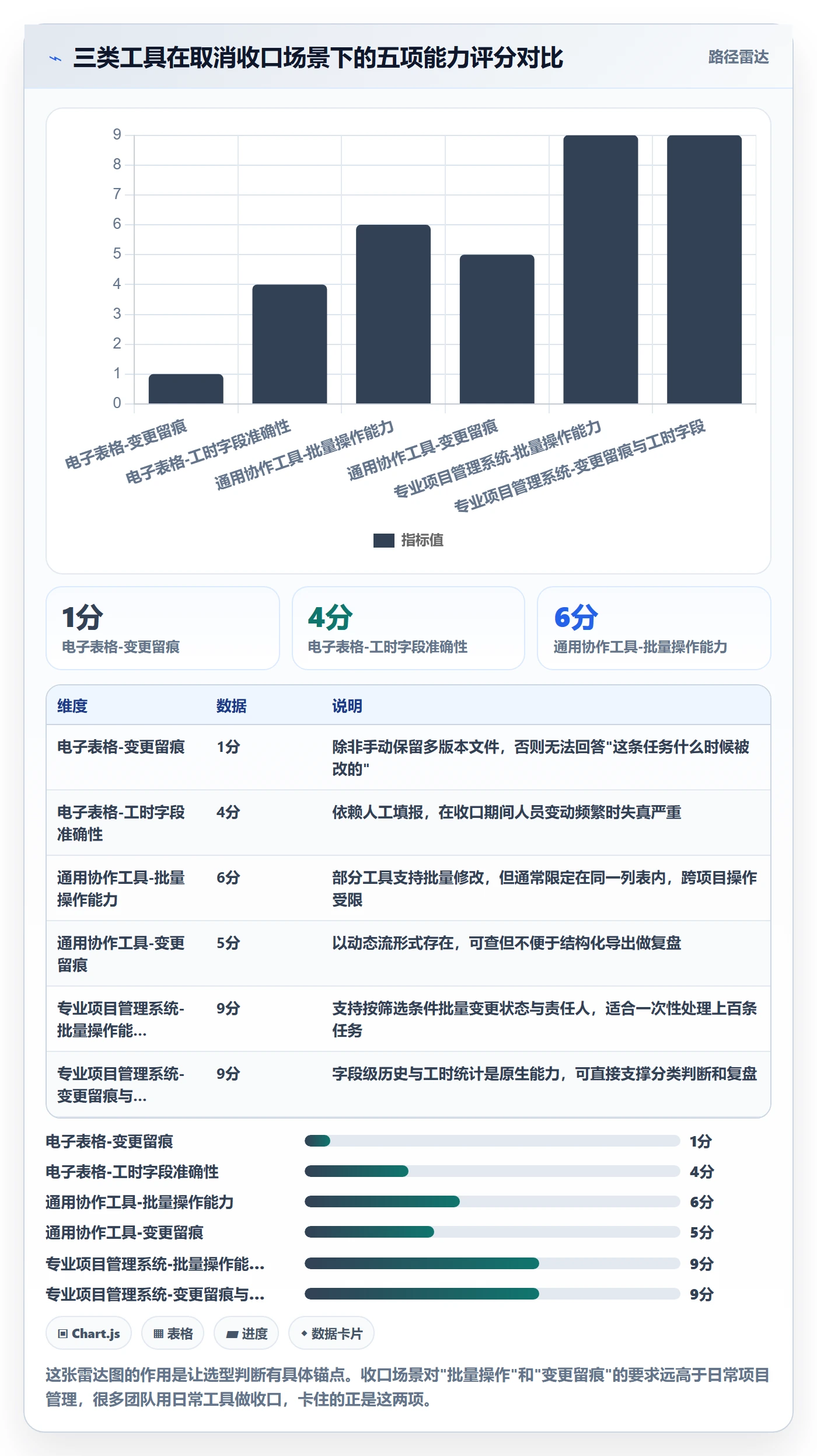Click the progress bar for 通用协作工具-批量操作能力
The height and width of the screenshot is (1456, 817).
[492, 1201]
